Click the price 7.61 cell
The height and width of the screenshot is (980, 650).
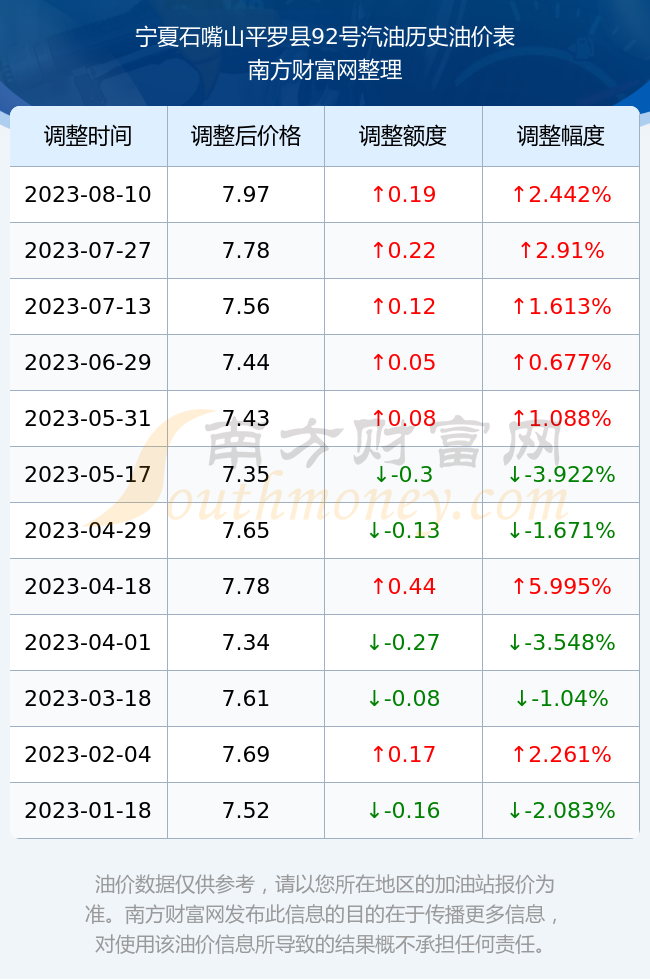(x=246, y=698)
